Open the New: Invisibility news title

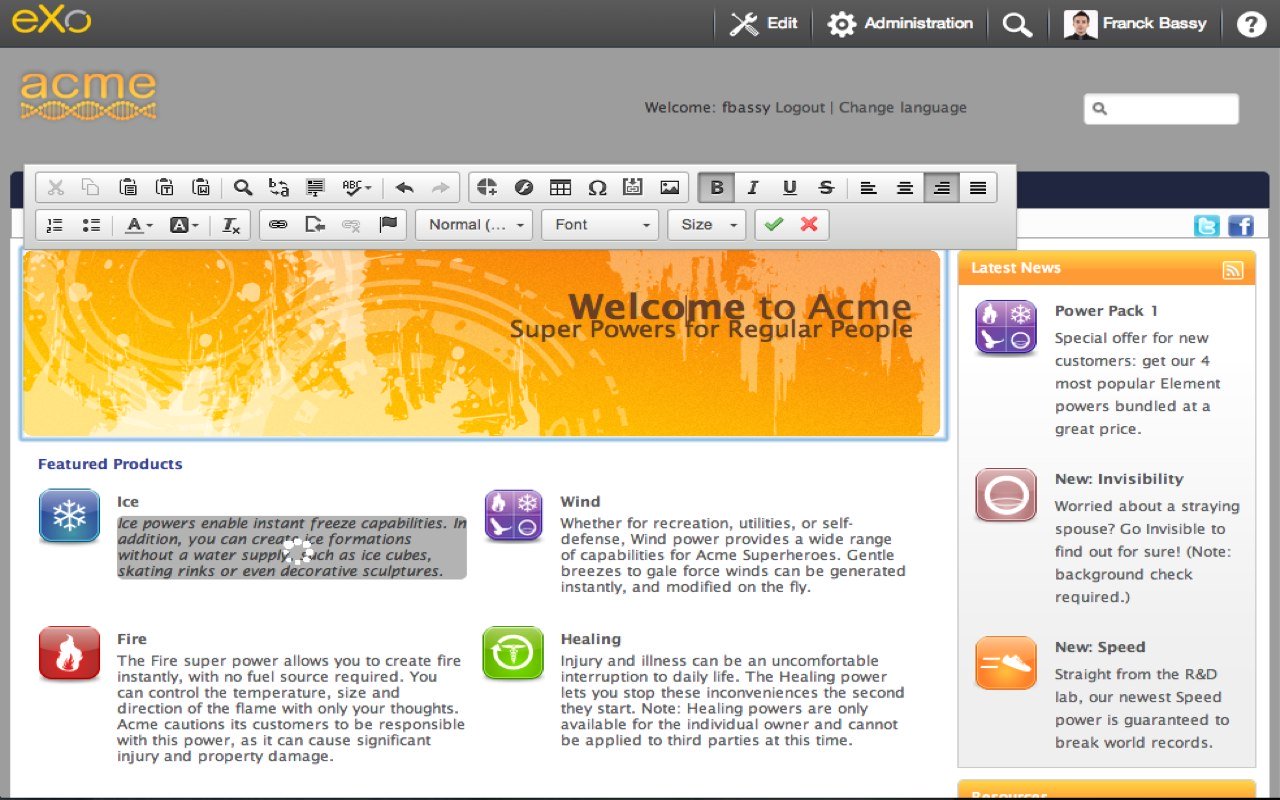tap(1119, 479)
